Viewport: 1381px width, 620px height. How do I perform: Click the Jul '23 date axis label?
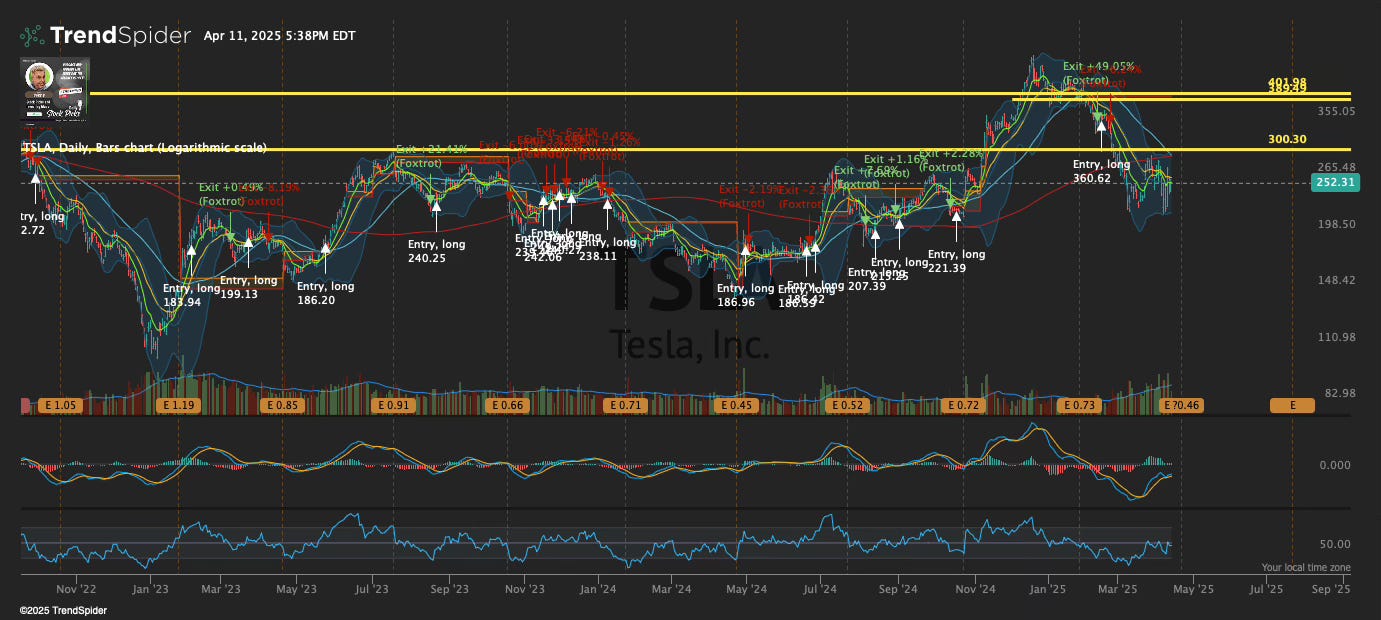pos(371,590)
